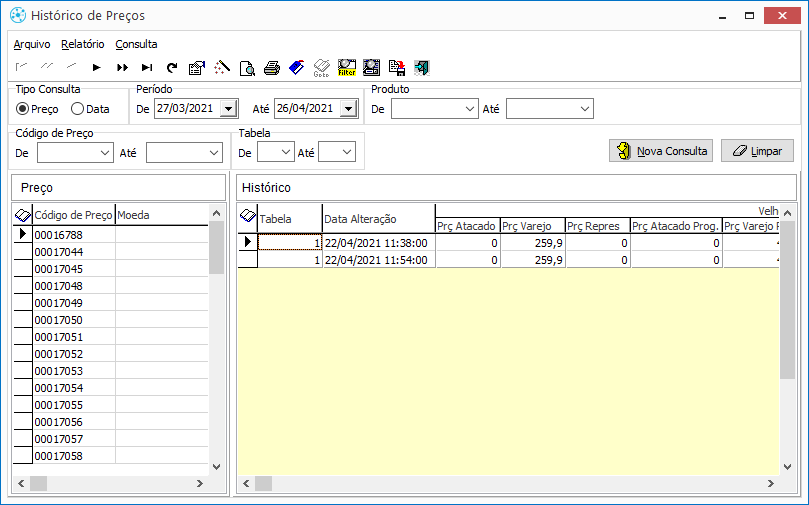Click the Histórico horizontal scrollbar thumb
Screen dimensions: 809x505
coord(263,483)
